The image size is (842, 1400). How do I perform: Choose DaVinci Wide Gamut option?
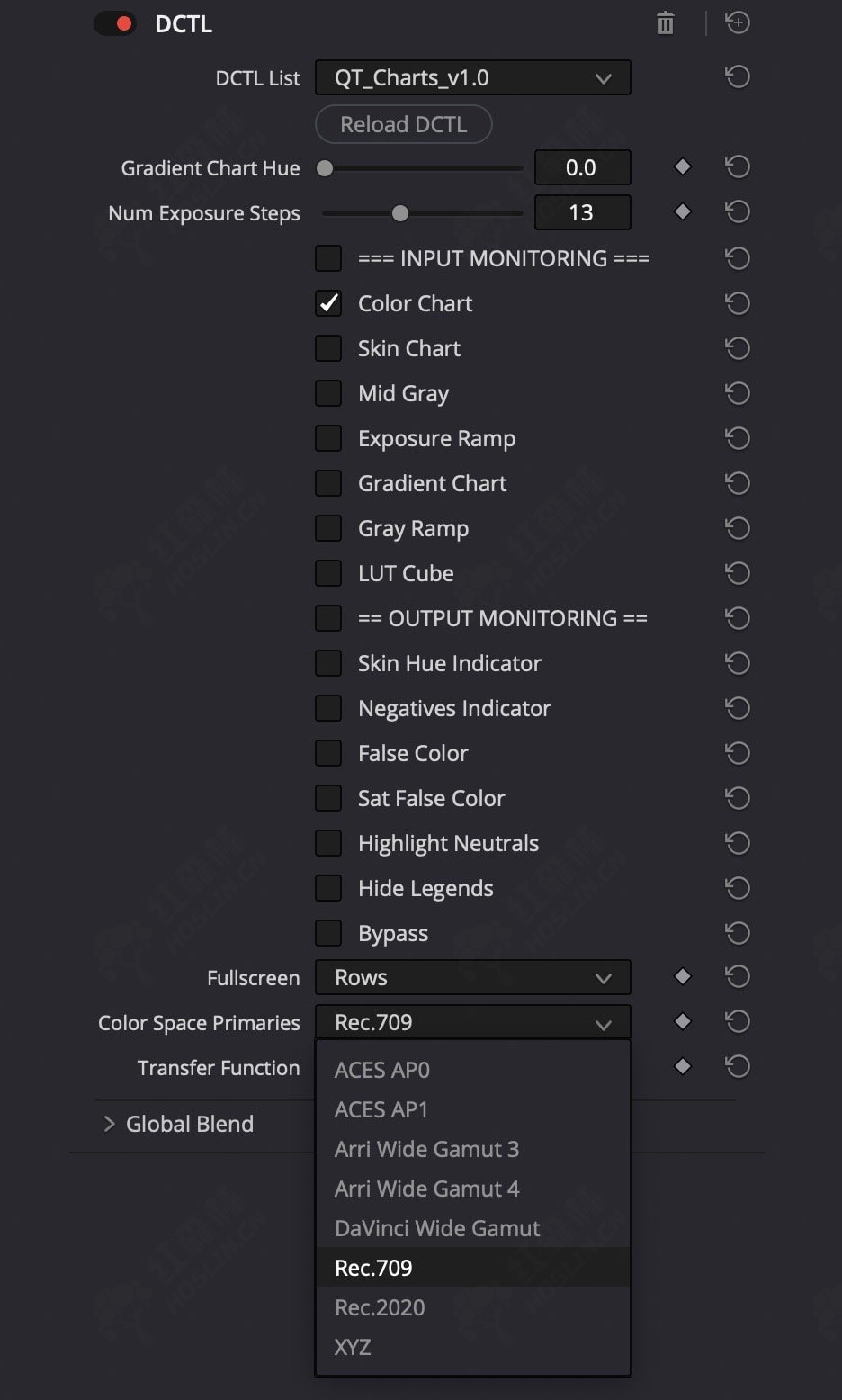coord(437,1228)
